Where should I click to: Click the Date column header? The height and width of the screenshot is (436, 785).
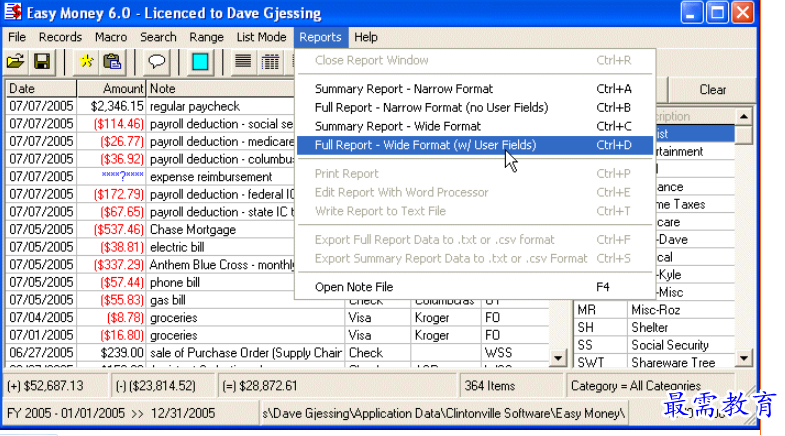[42, 89]
